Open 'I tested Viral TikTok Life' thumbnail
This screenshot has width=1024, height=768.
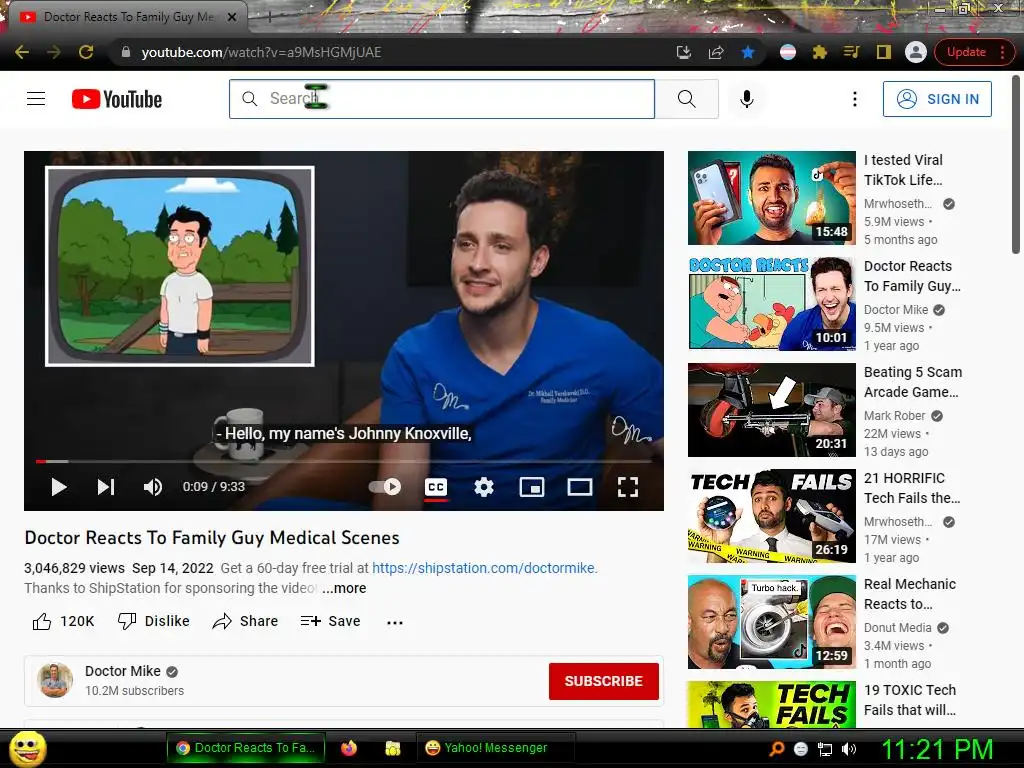pyautogui.click(x=771, y=198)
